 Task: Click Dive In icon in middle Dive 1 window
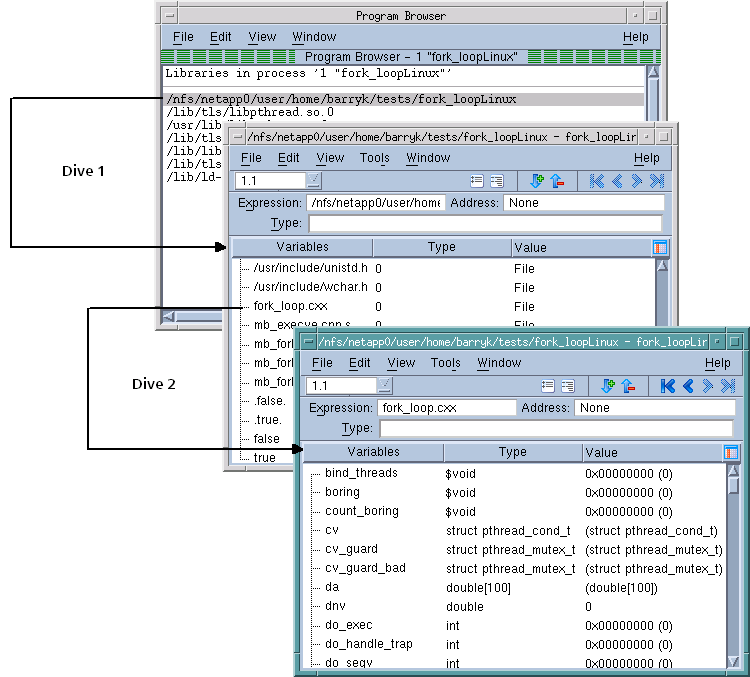537,181
